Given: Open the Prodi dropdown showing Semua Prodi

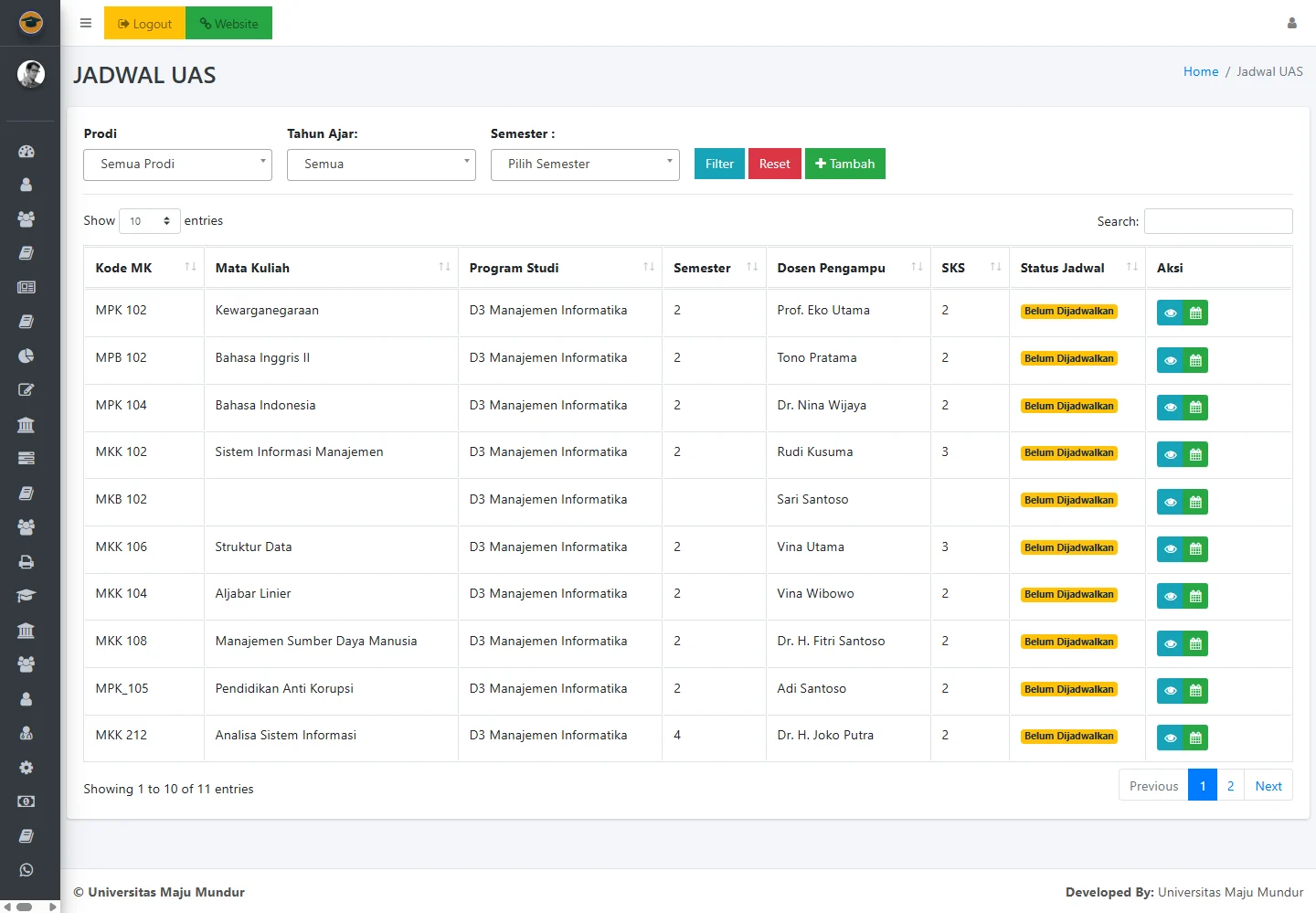Looking at the screenshot, I should click(x=177, y=165).
